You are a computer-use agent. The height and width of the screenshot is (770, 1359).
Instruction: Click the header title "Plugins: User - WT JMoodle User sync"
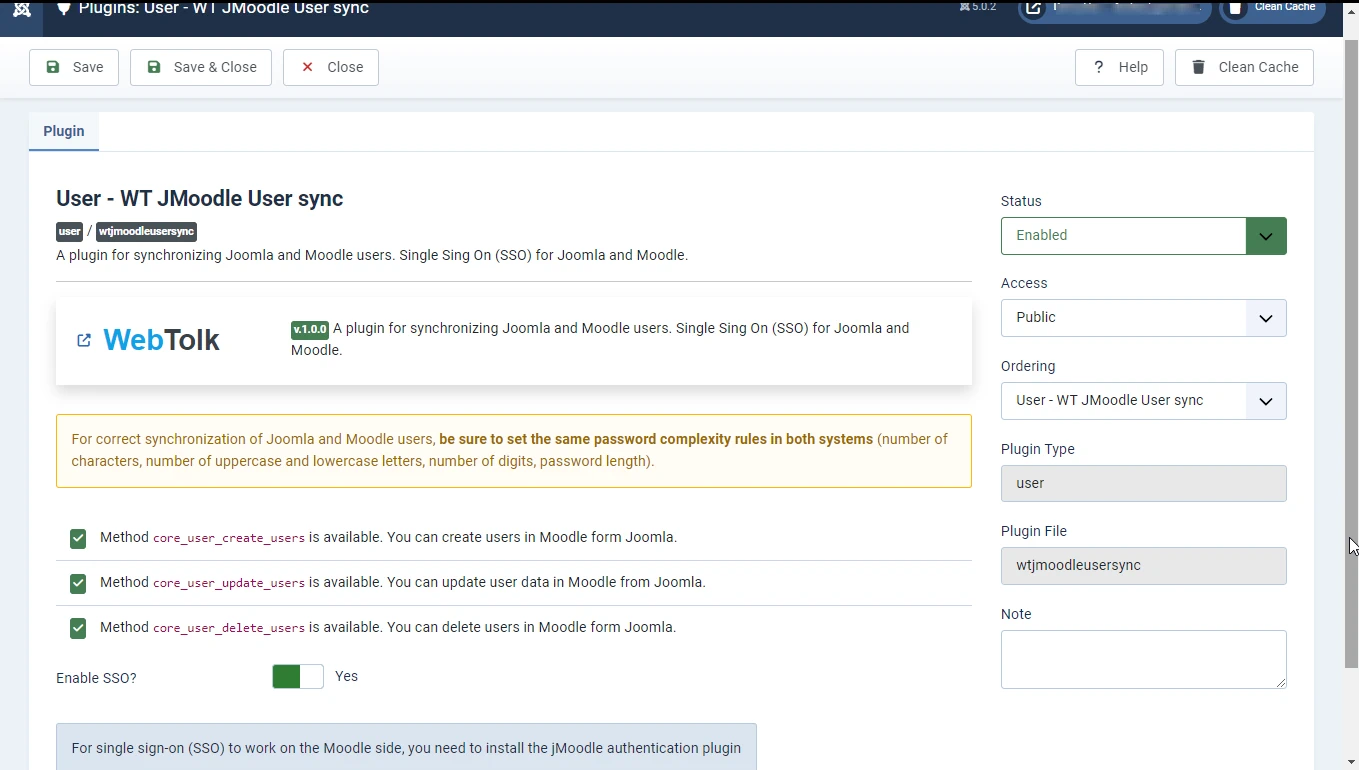[x=224, y=9]
